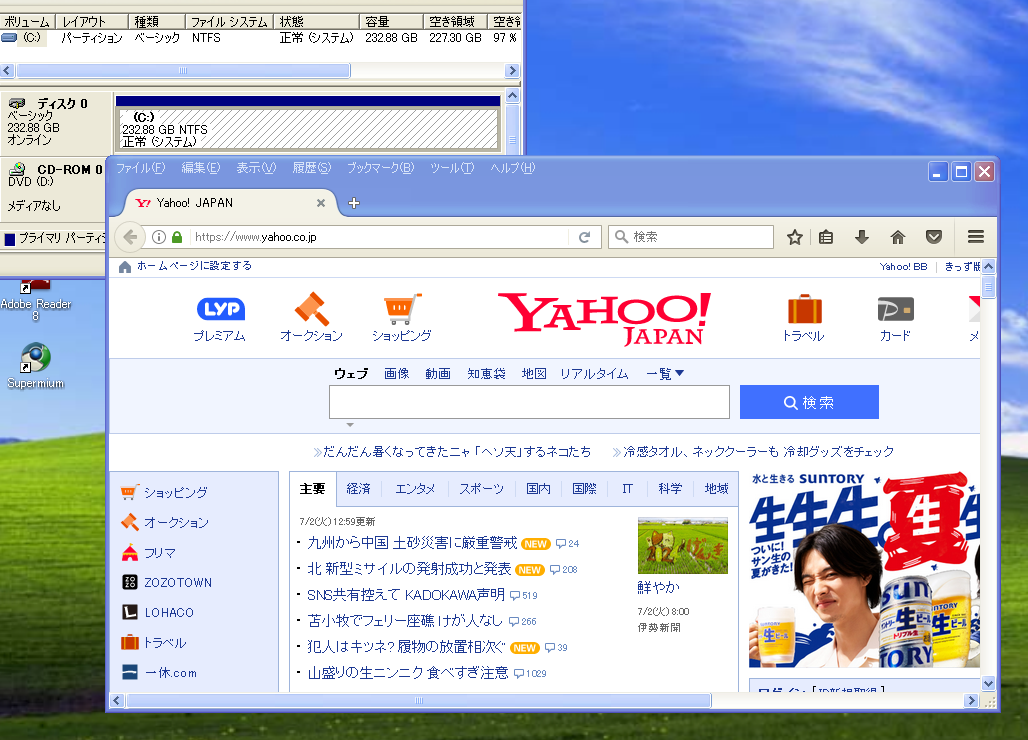Select sidebar LOHACO icon
Viewport: 1028px width, 740px height.
(130, 612)
